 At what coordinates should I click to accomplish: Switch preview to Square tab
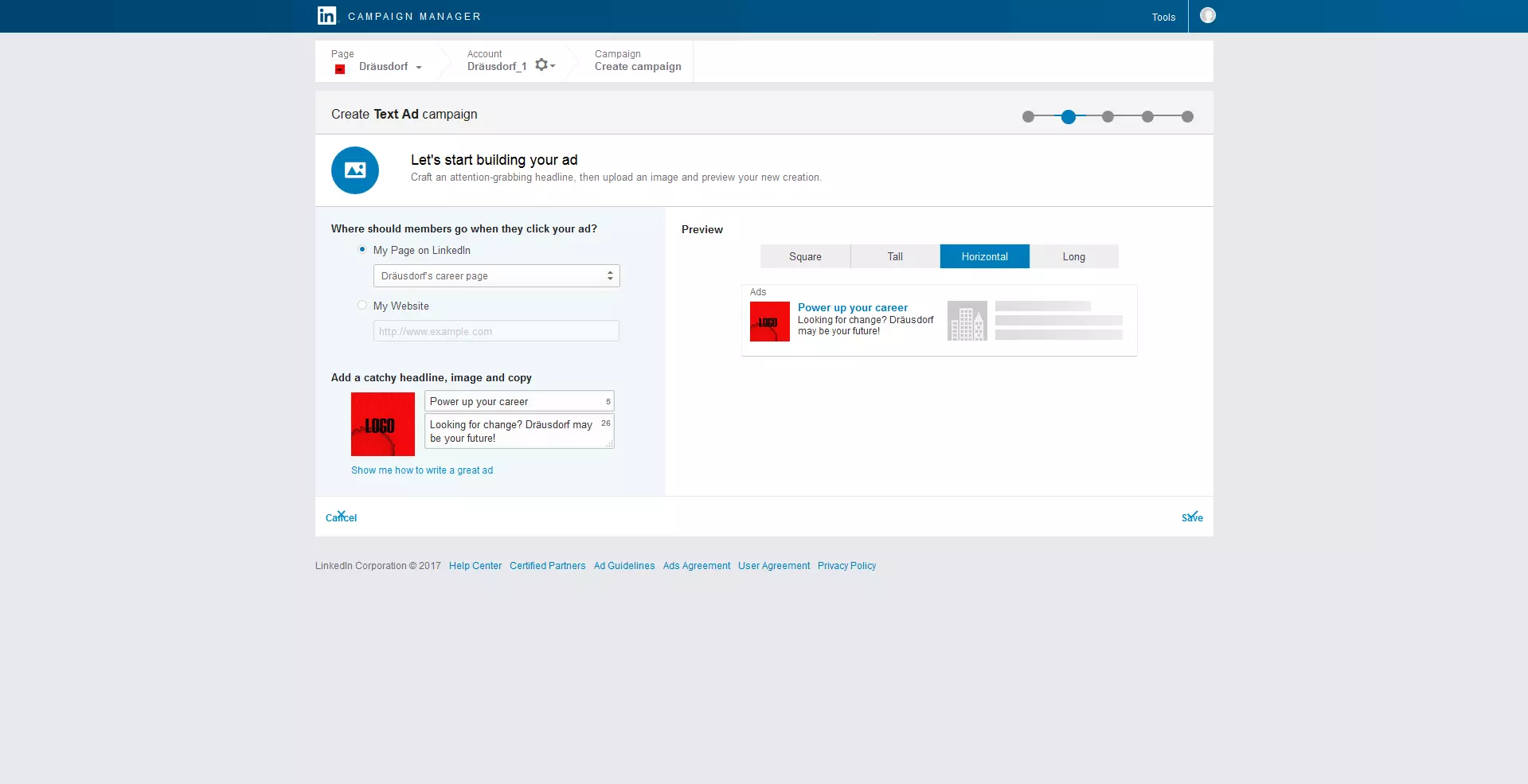(805, 256)
